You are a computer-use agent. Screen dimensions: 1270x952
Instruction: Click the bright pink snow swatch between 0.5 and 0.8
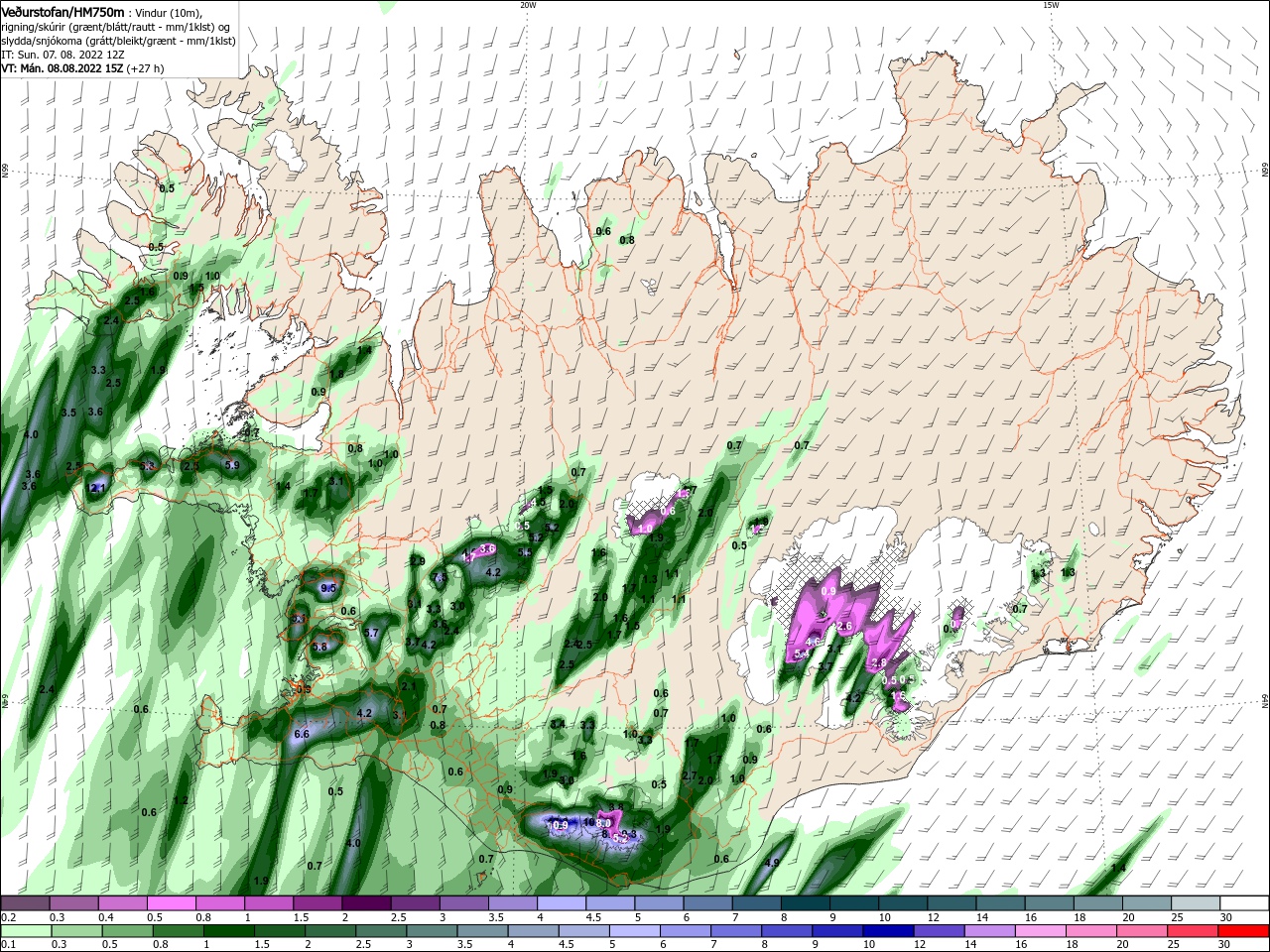click(171, 903)
